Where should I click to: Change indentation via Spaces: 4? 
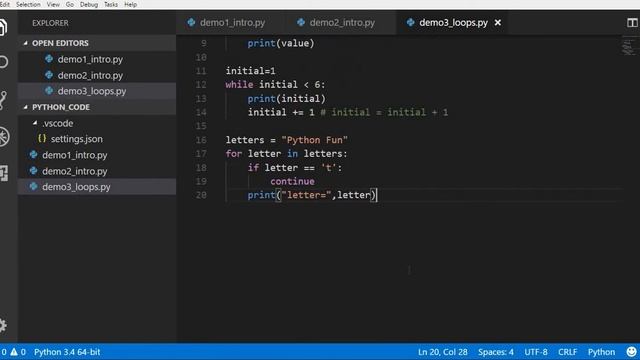click(x=496, y=352)
